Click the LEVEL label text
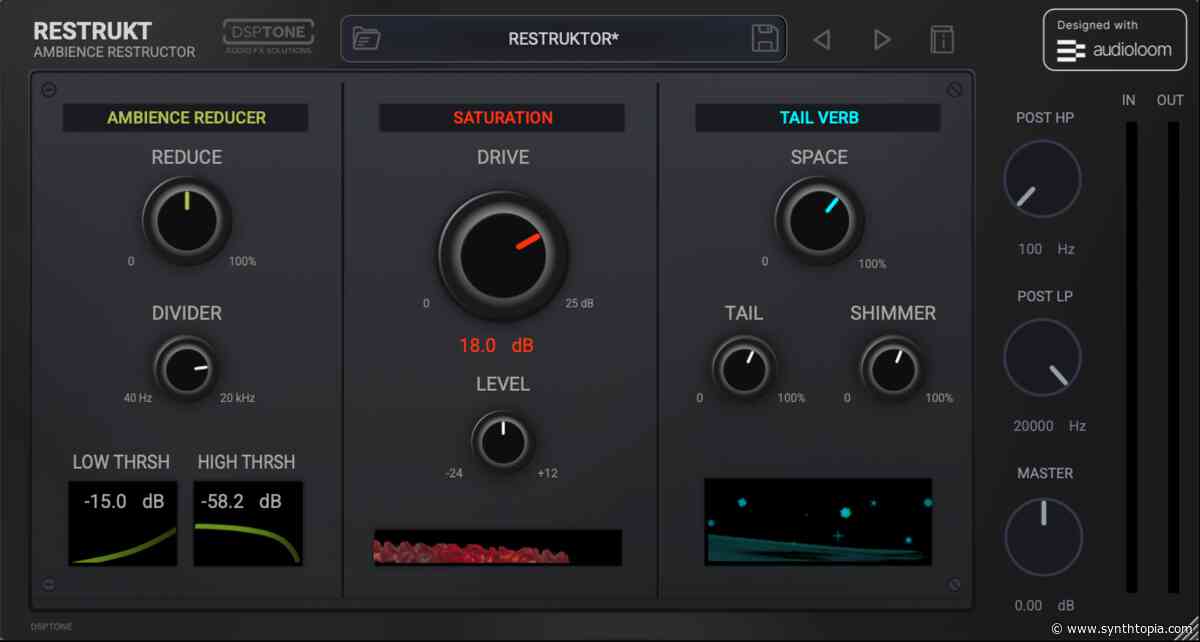 coord(503,384)
